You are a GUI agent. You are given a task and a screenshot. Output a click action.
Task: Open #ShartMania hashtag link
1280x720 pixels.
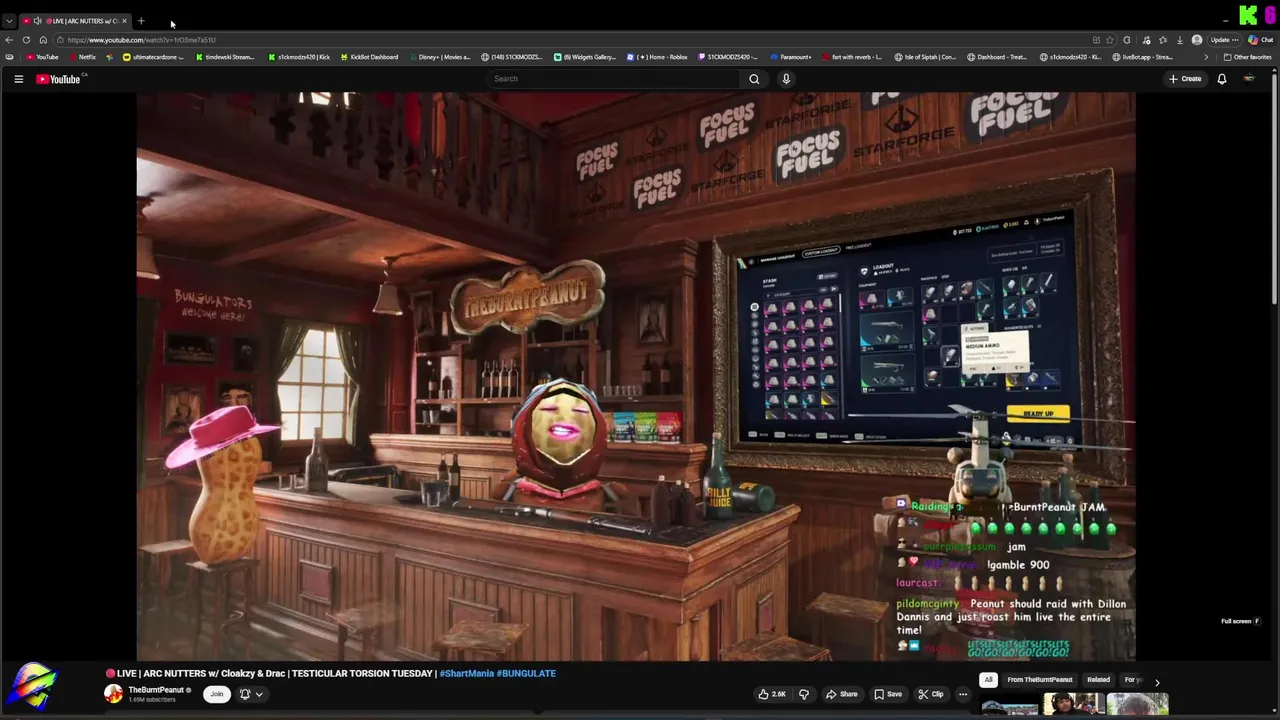(x=466, y=673)
